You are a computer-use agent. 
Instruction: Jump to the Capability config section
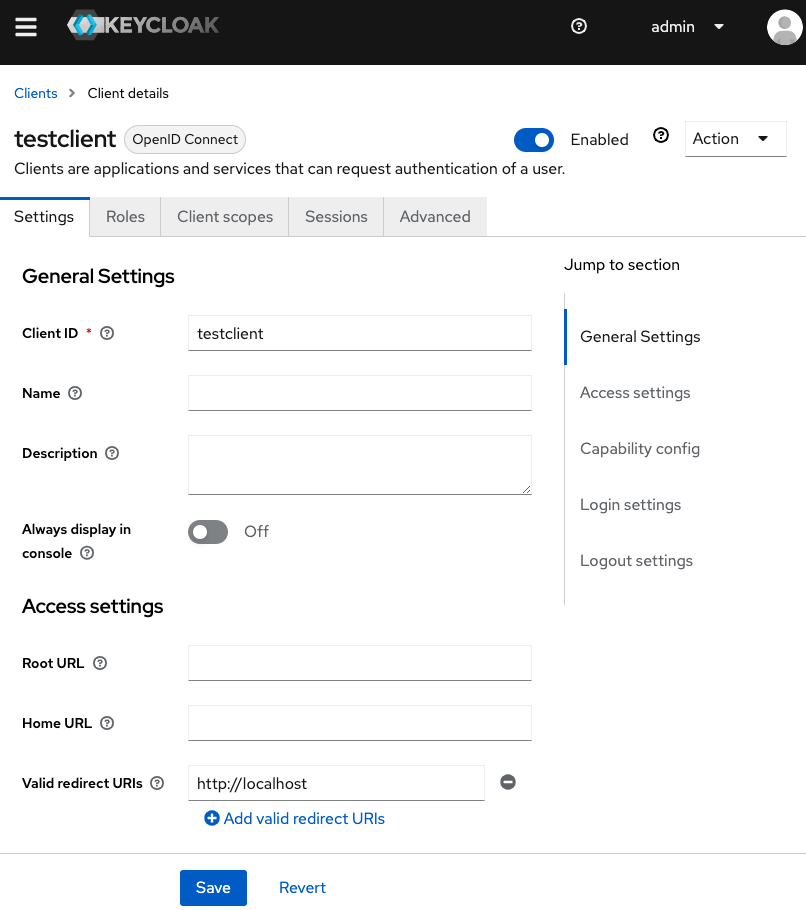pyautogui.click(x=639, y=448)
